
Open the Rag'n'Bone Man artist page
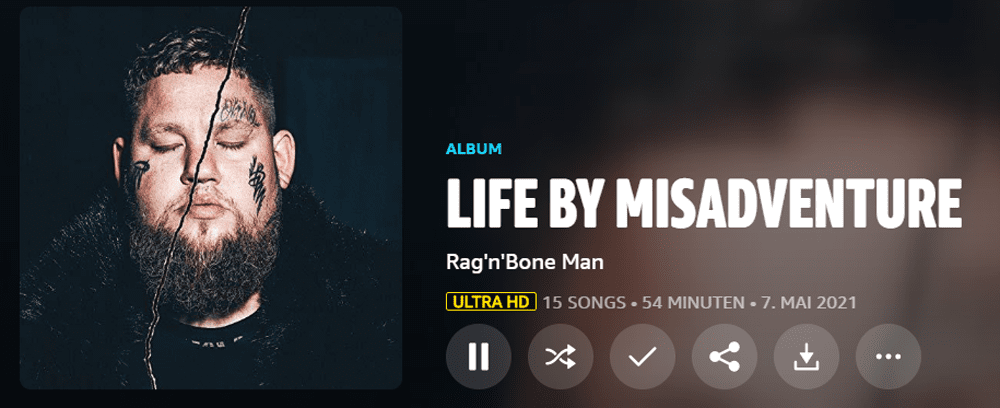click(524, 262)
